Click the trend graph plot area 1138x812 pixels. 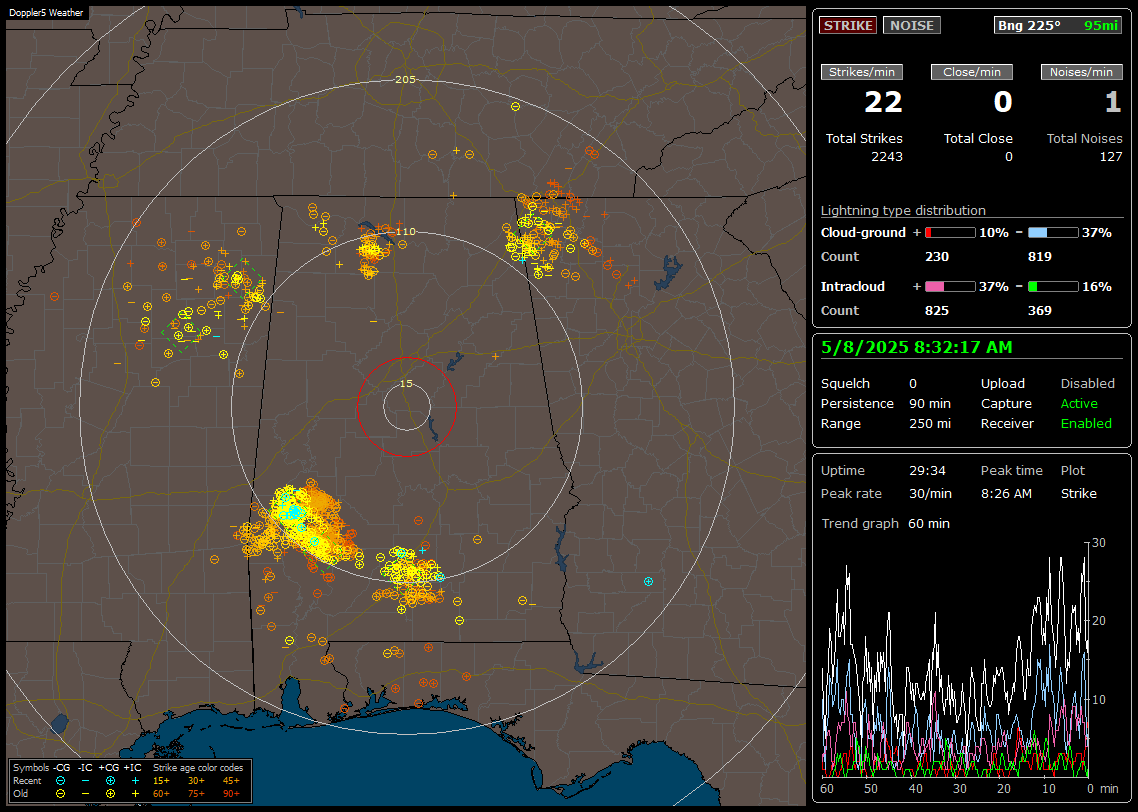pyautogui.click(x=956, y=660)
